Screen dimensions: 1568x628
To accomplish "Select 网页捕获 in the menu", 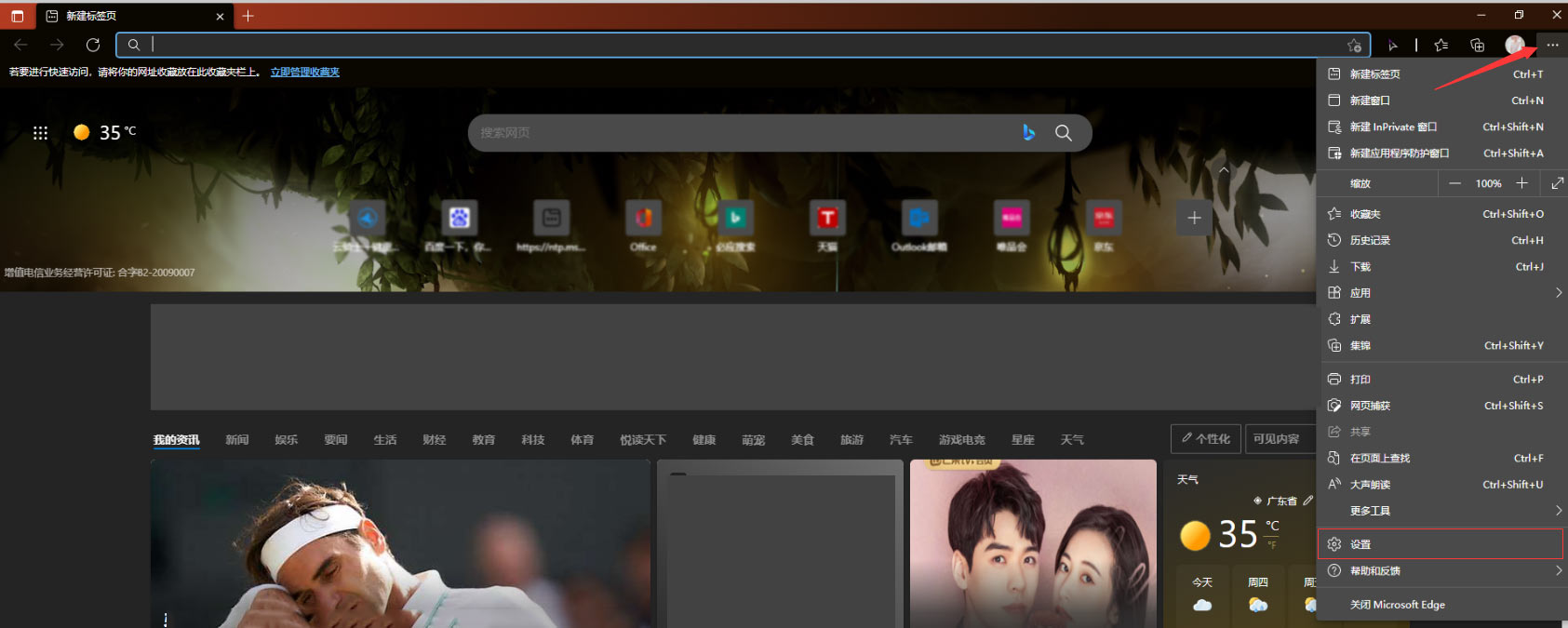I will (x=1440, y=406).
